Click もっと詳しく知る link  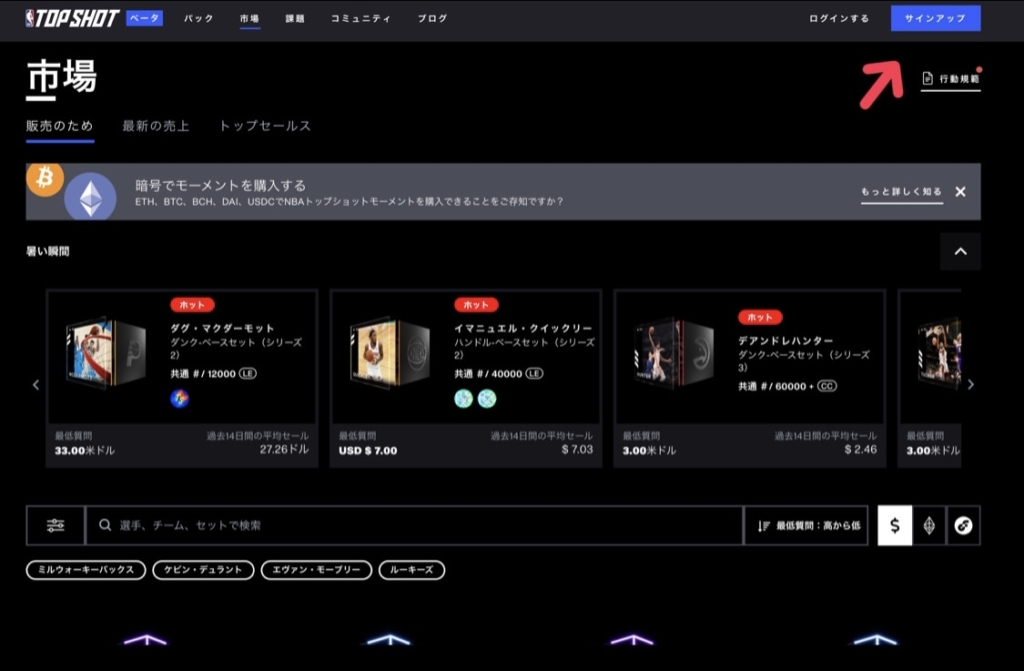tap(901, 191)
